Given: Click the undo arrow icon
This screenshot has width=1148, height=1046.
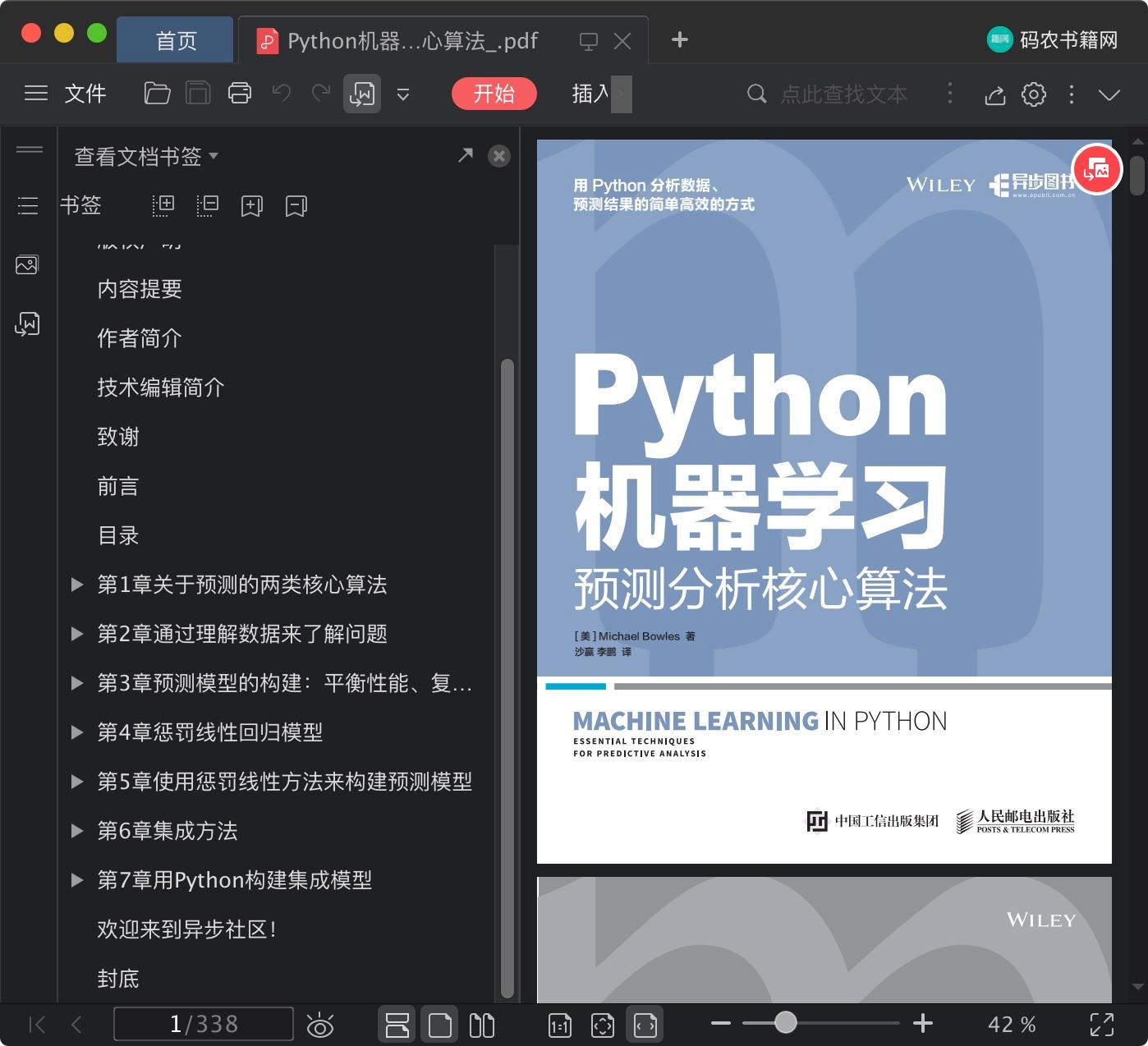Looking at the screenshot, I should (x=282, y=94).
